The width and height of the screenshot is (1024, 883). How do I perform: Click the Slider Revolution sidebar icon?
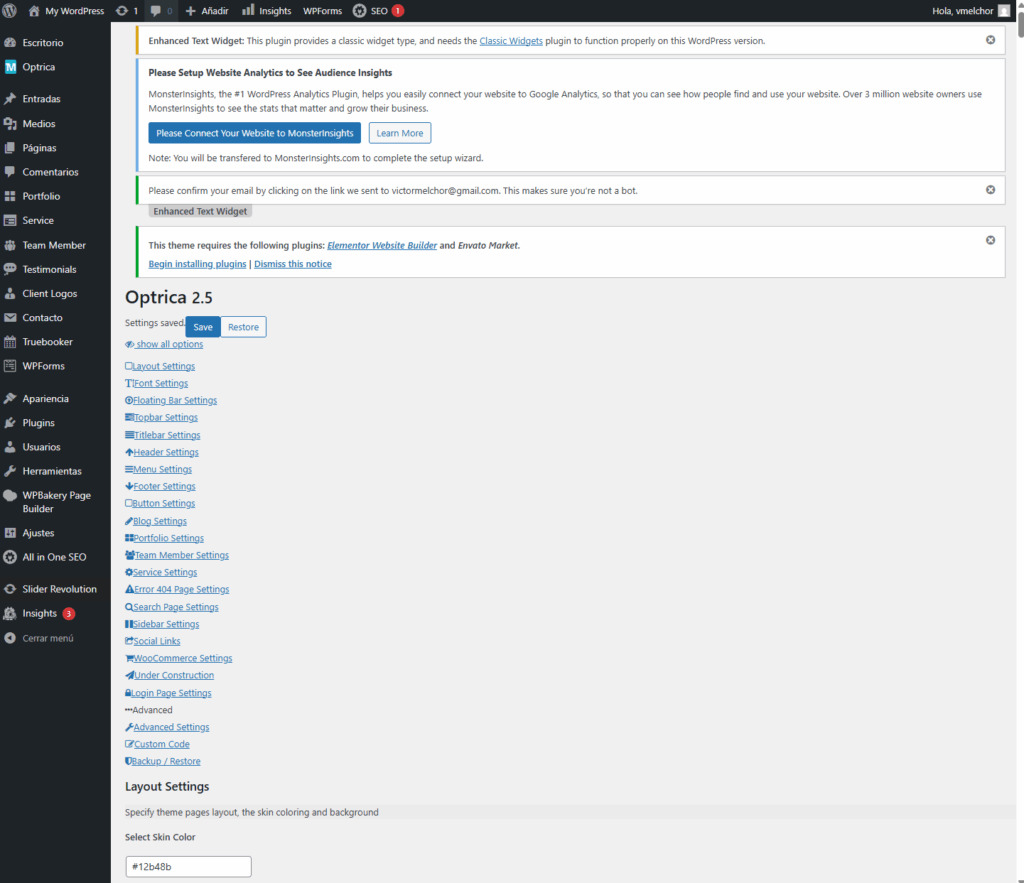[10, 588]
